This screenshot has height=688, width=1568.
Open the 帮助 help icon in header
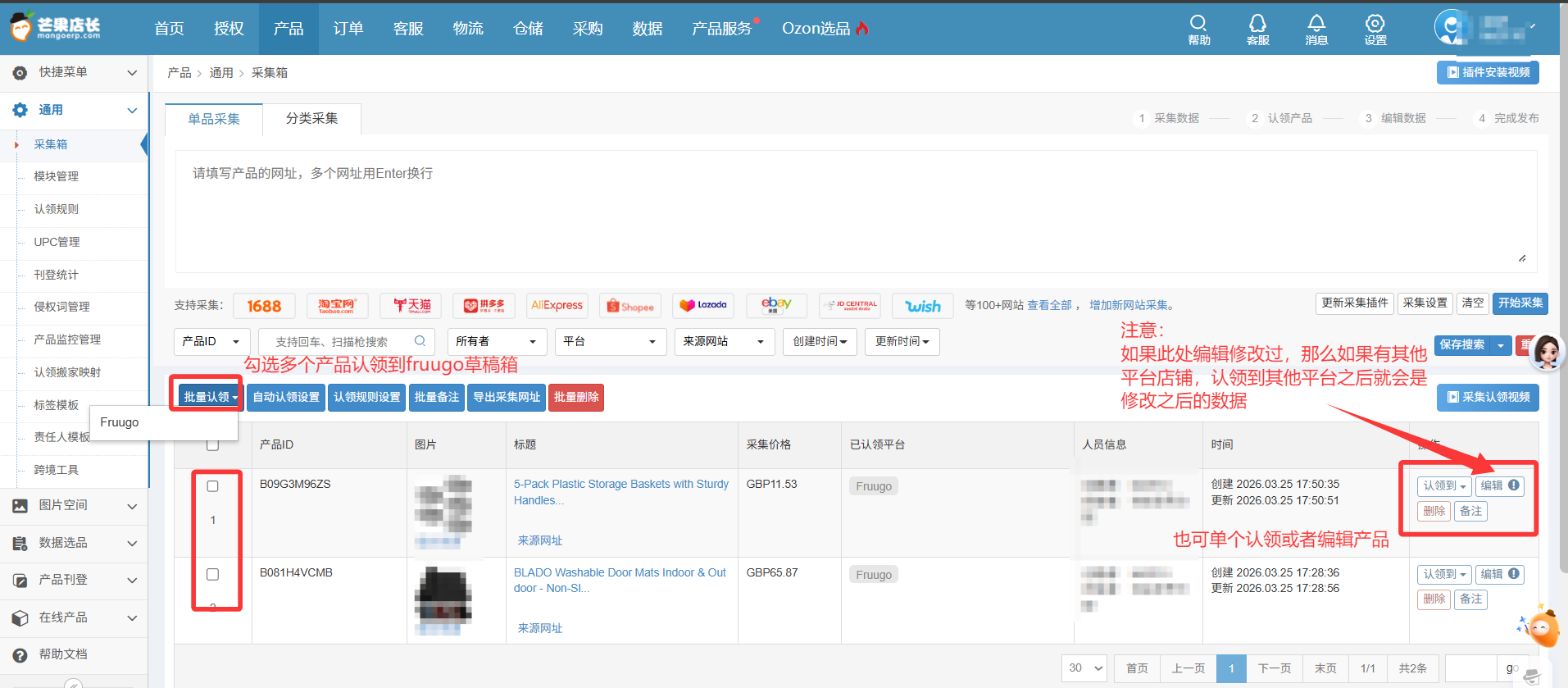tap(1198, 29)
